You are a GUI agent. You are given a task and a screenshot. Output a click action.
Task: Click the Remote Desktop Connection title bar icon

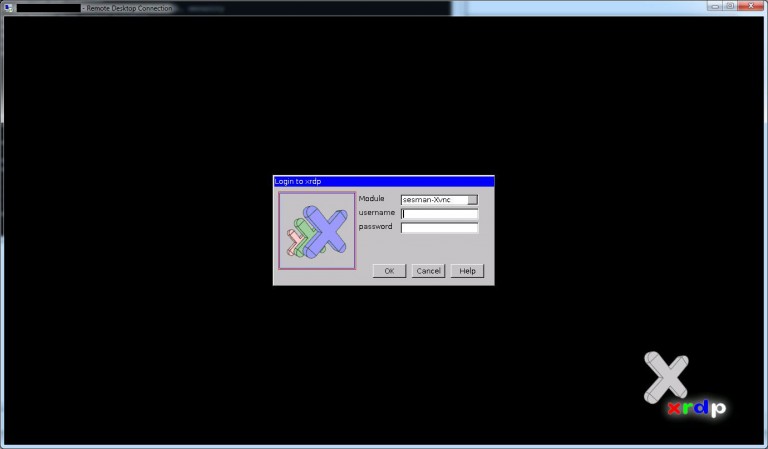(8, 8)
